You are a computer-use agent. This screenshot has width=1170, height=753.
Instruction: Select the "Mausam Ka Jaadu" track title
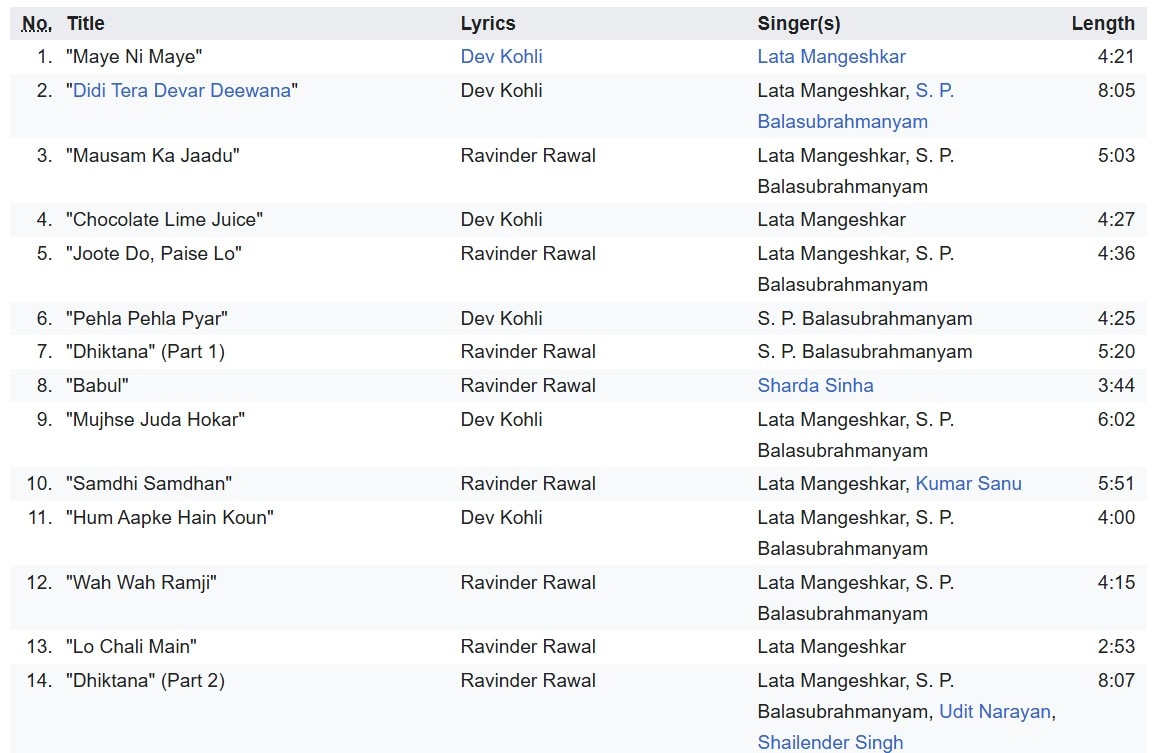pyautogui.click(x=153, y=156)
